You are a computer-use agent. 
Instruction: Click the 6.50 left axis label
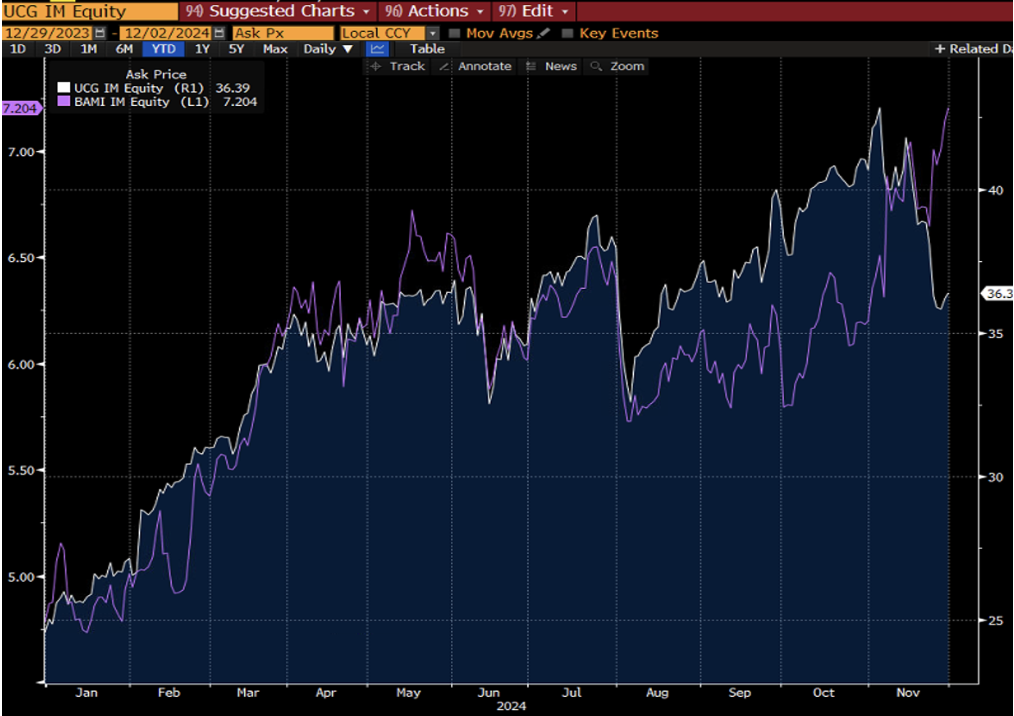(21, 258)
